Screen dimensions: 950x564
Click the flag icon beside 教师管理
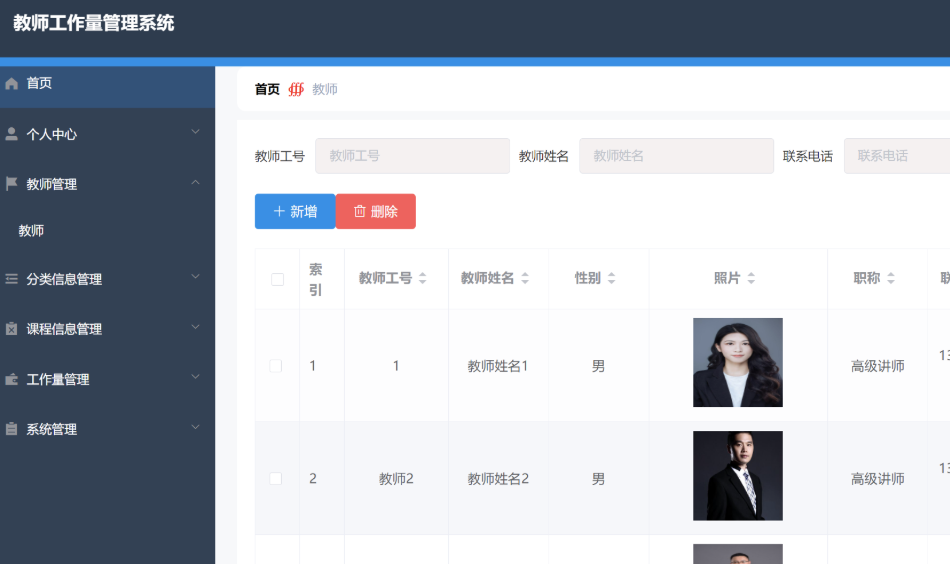tap(12, 184)
